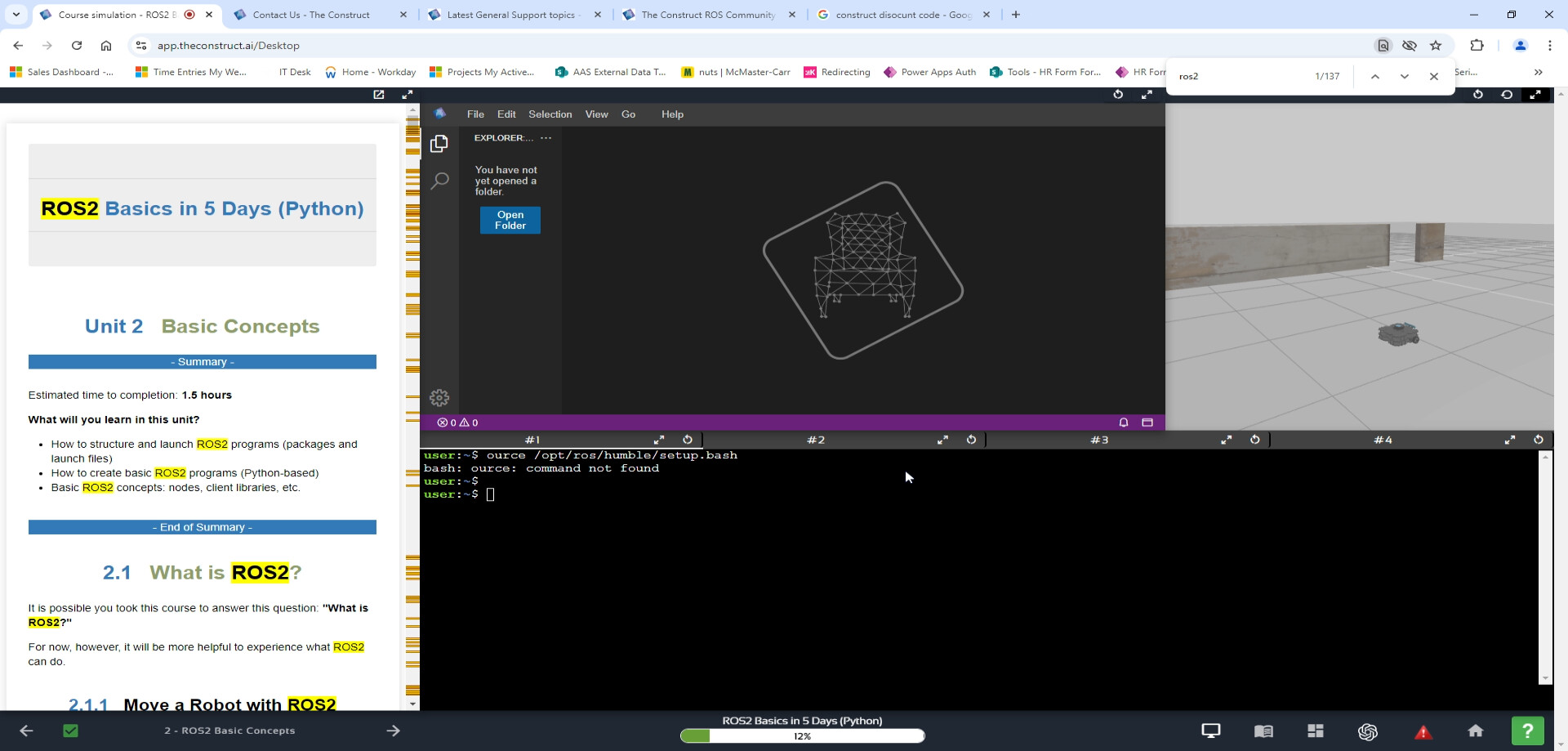This screenshot has height=751, width=1568.
Task: Jump to next find result for ros2
Action: [x=1405, y=76]
